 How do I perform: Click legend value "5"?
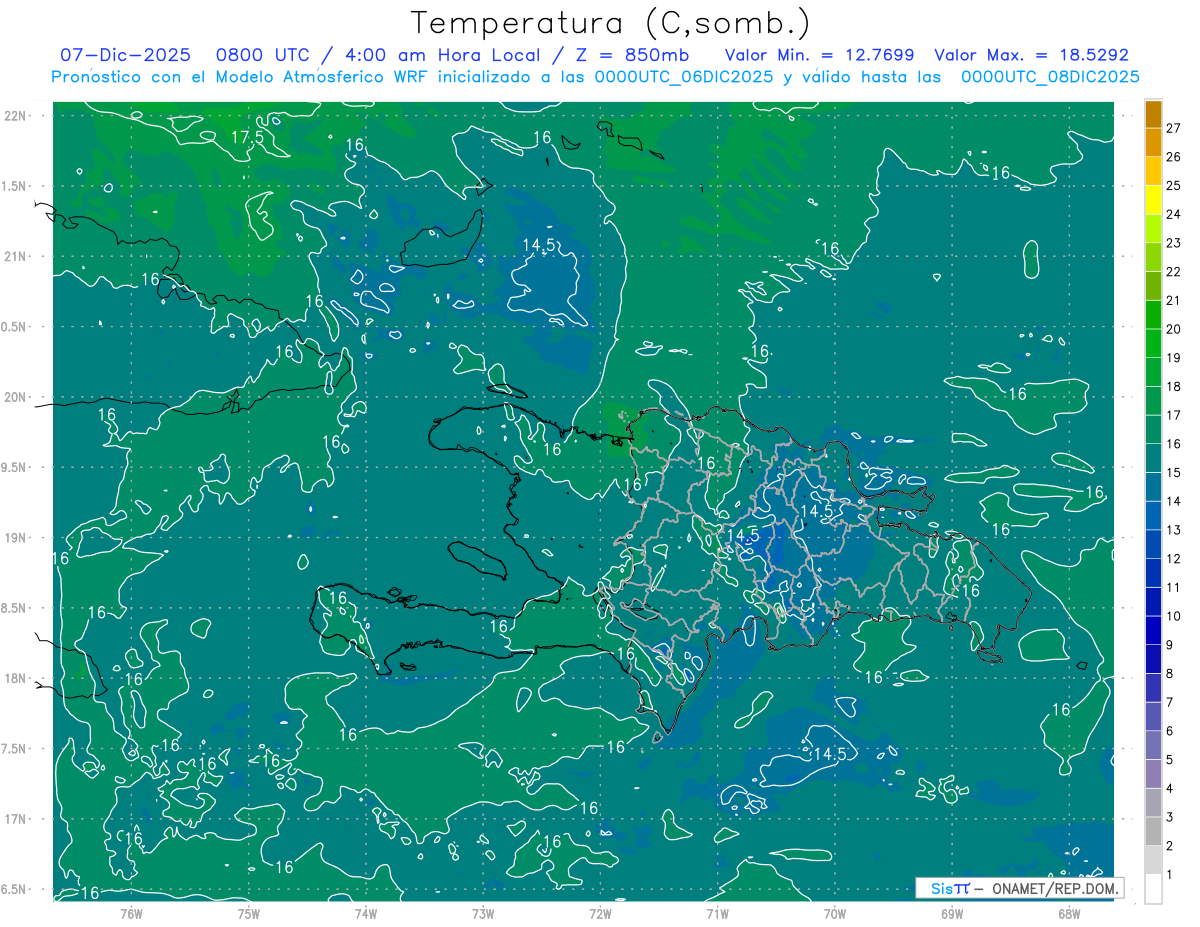pyautogui.click(x=1169, y=760)
